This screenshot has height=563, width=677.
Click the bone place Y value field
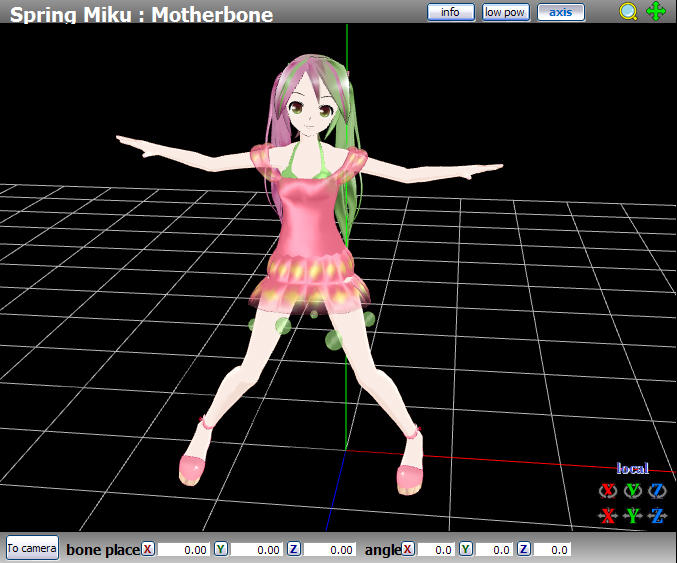coord(256,550)
